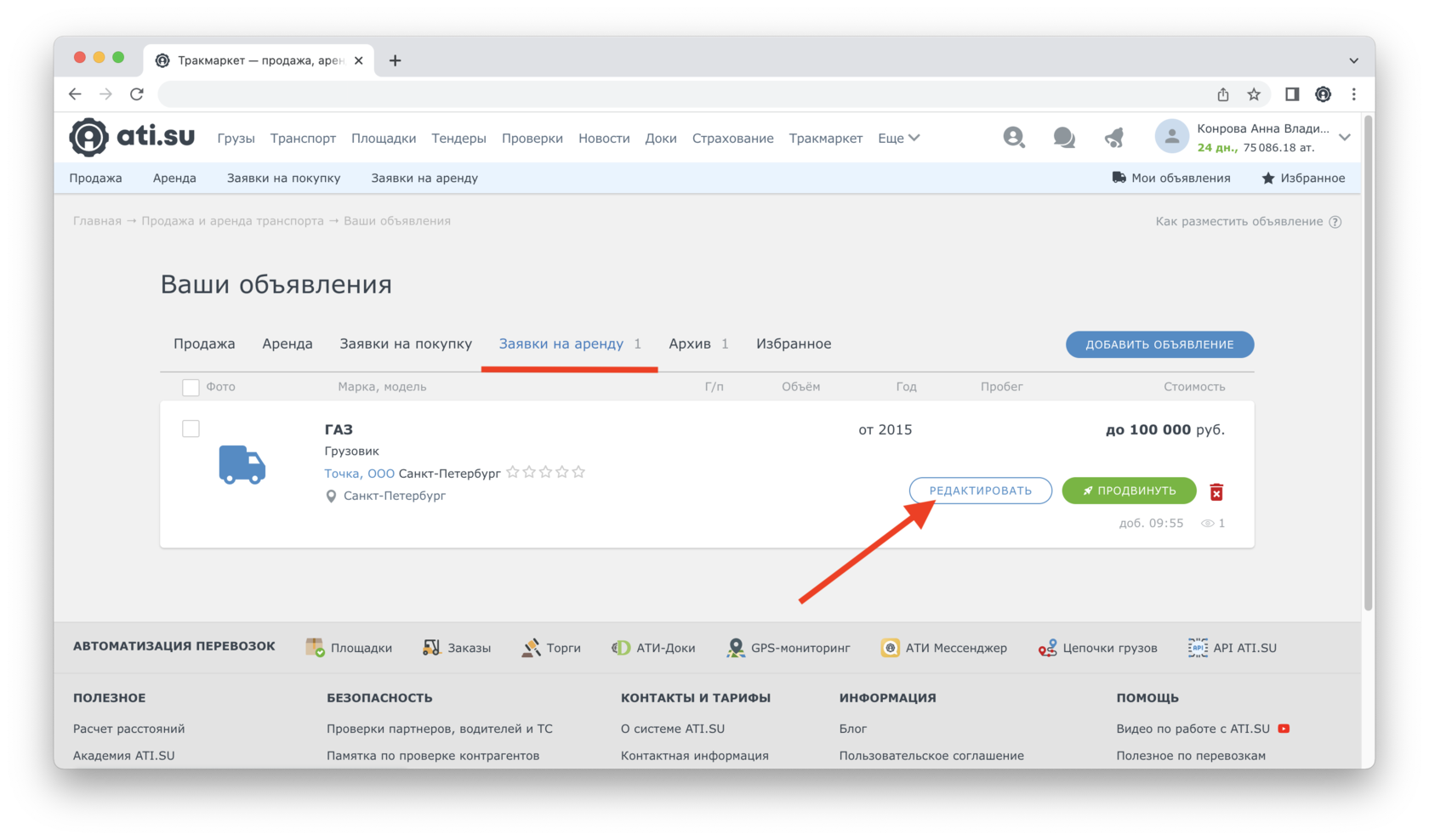The height and width of the screenshot is (840, 1429).
Task: Open Цепочки грузов in the footer
Action: coord(1098,648)
